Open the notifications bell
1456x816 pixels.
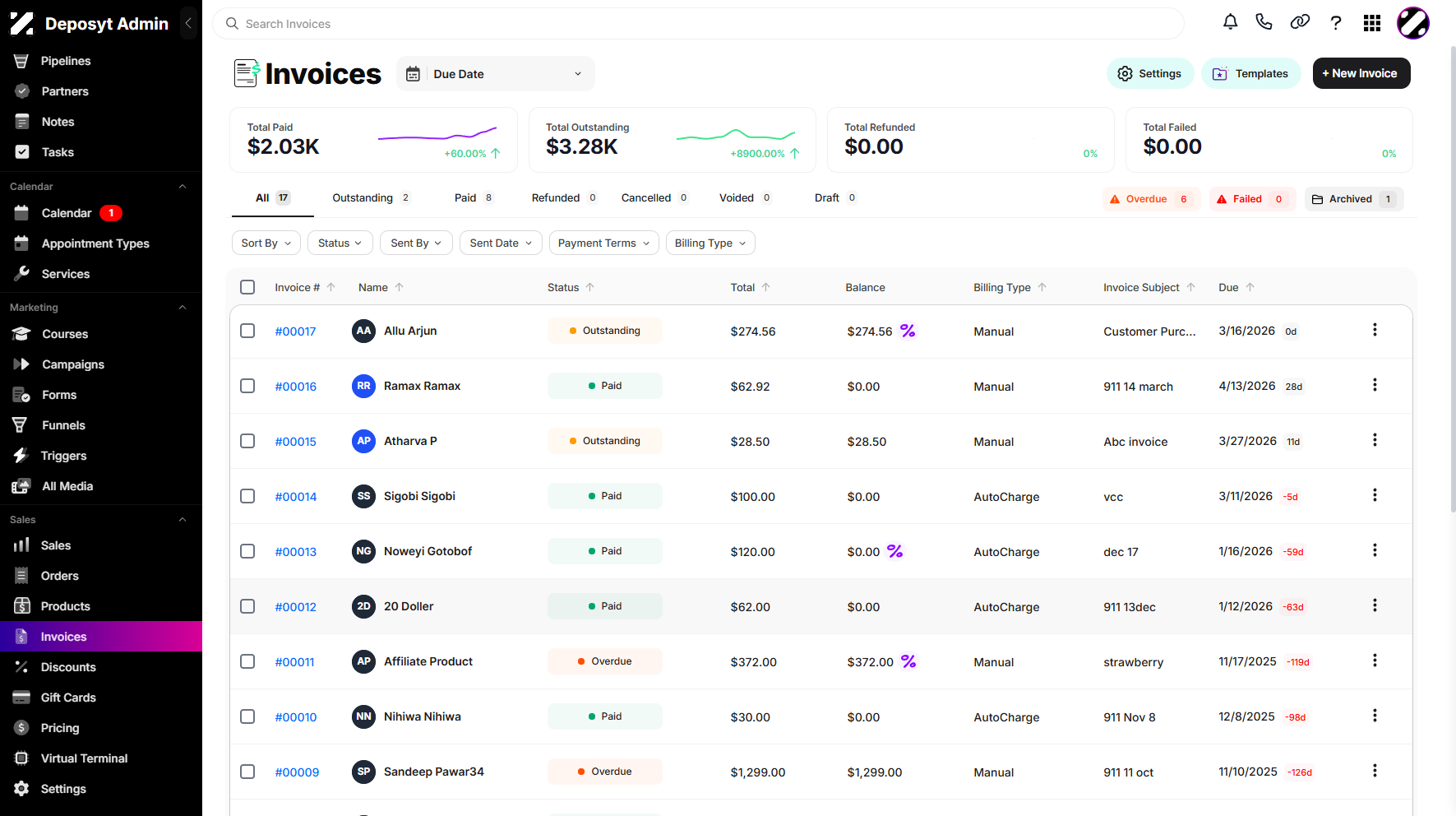[x=1230, y=23]
